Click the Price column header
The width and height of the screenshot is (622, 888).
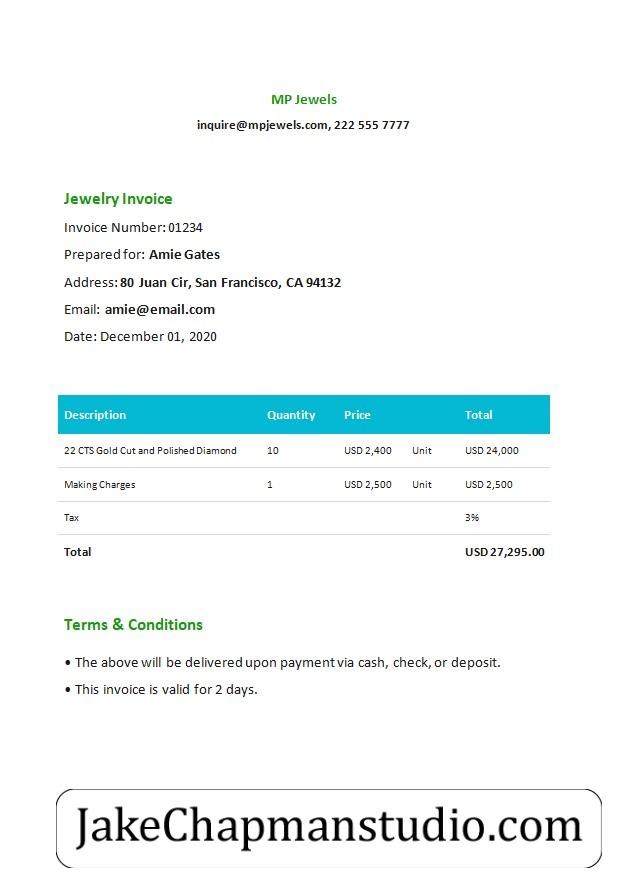coord(357,415)
